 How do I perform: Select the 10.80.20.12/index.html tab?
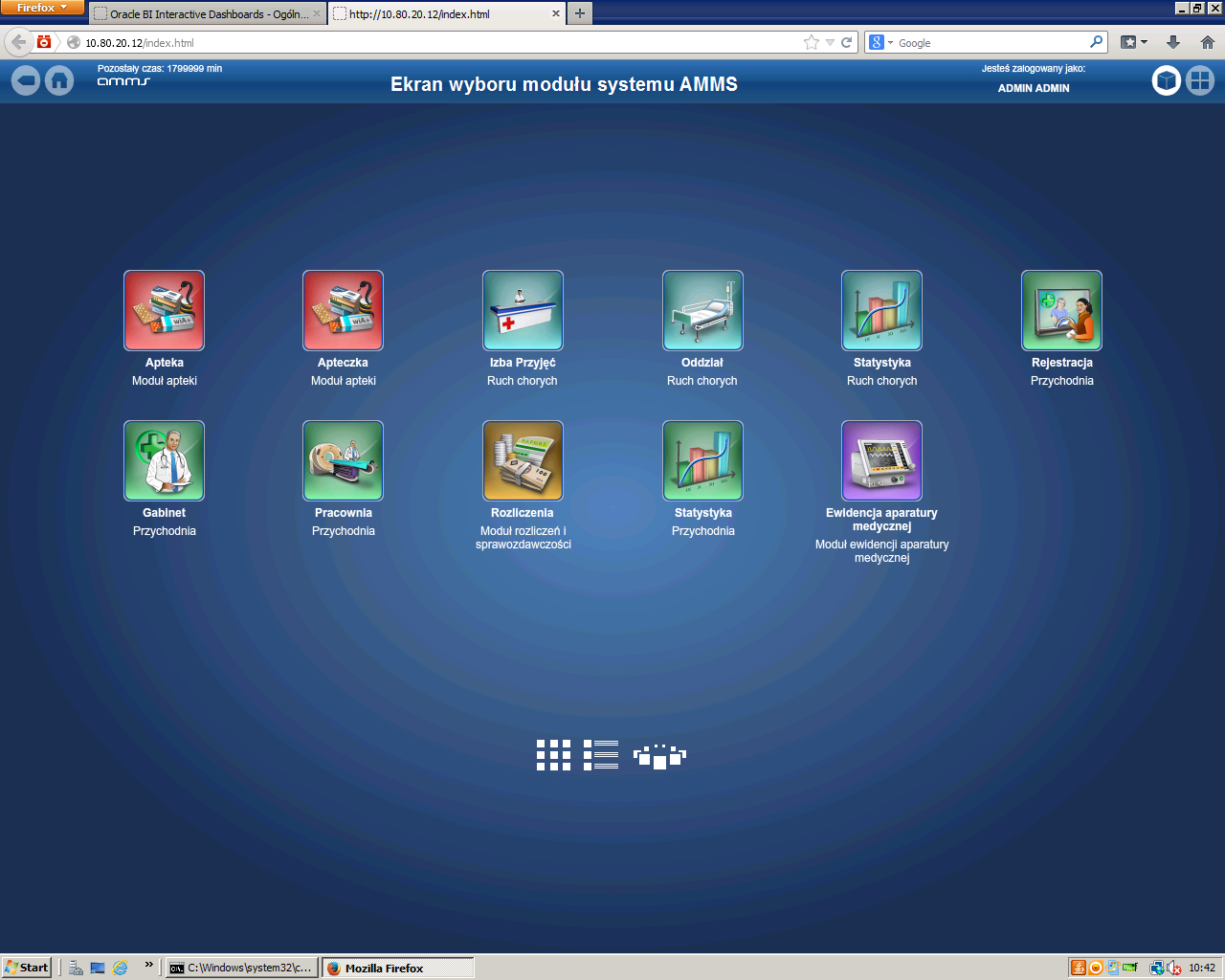coord(447,14)
